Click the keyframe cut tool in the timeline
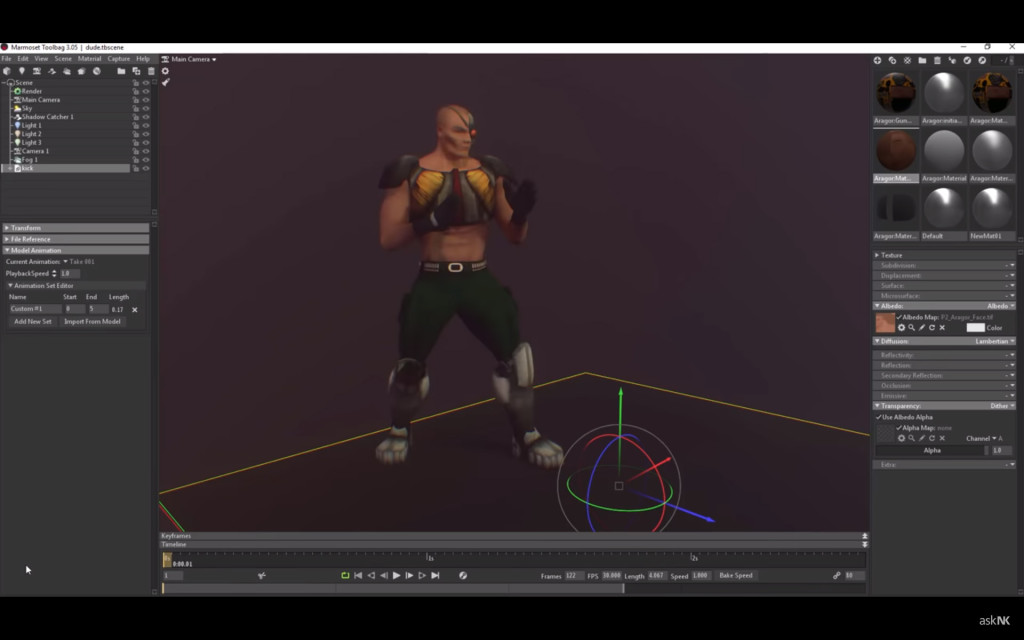Screen dimensions: 1024x640 pyautogui.click(x=261, y=576)
